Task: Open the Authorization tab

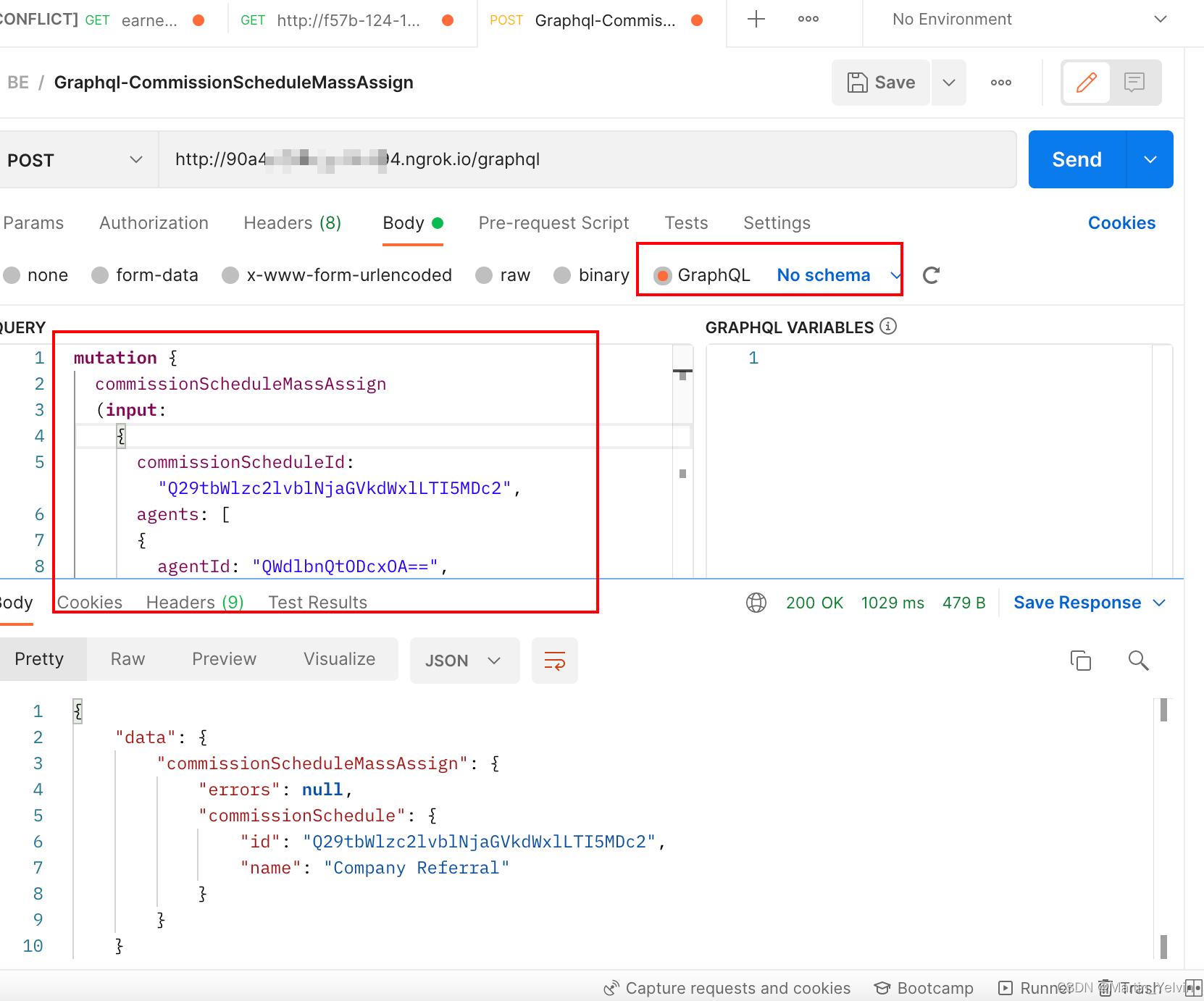Action: click(x=154, y=223)
